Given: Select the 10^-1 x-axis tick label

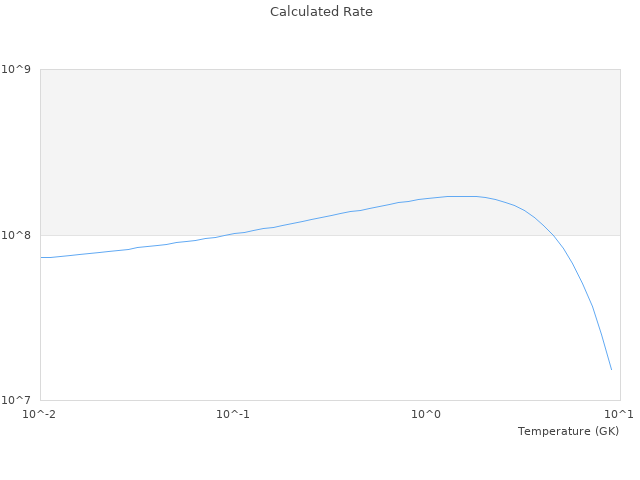Looking at the screenshot, I should (233, 415).
